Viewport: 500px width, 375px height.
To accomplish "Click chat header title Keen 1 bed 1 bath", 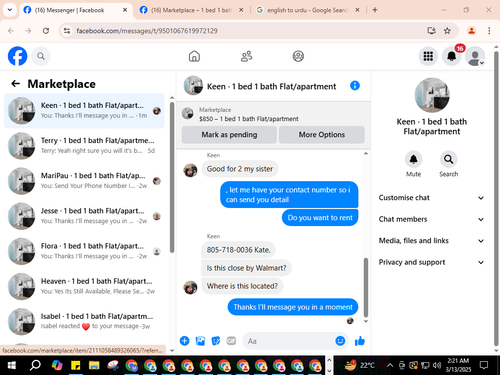I will 271,86.
